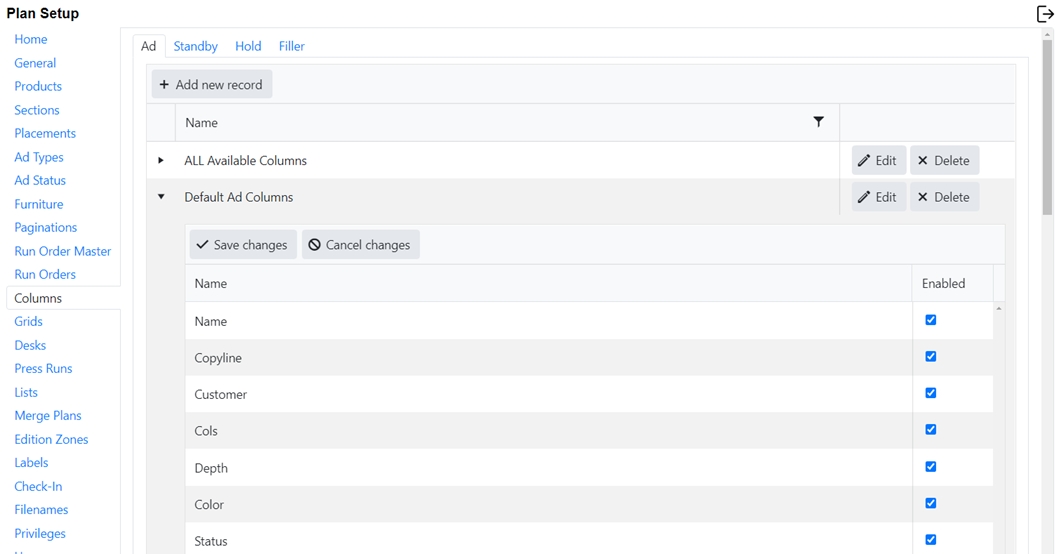Delete the Default Ad Columns record
This screenshot has height=554, width=1059.
tap(943, 197)
